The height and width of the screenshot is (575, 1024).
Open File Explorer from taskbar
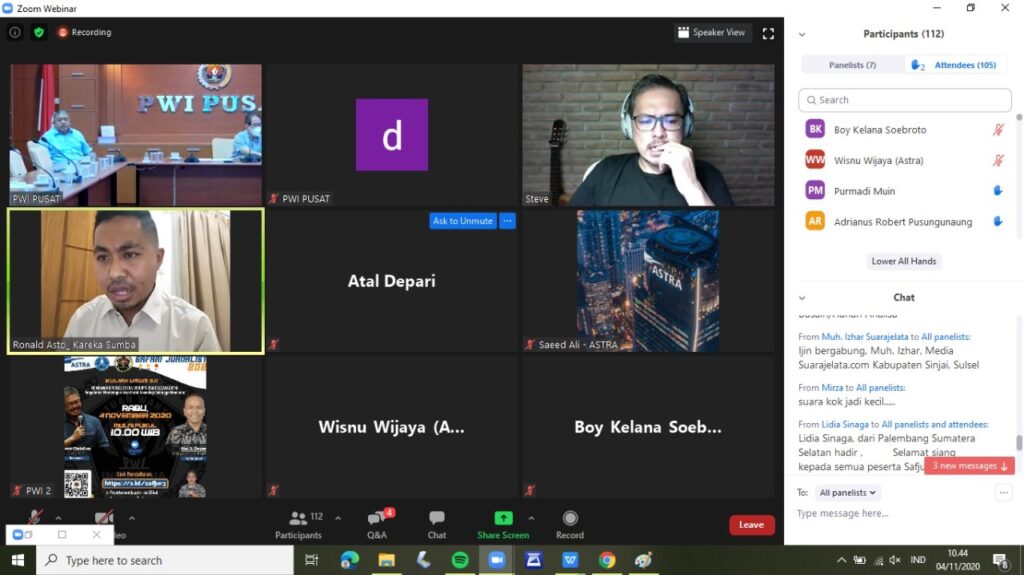click(387, 560)
